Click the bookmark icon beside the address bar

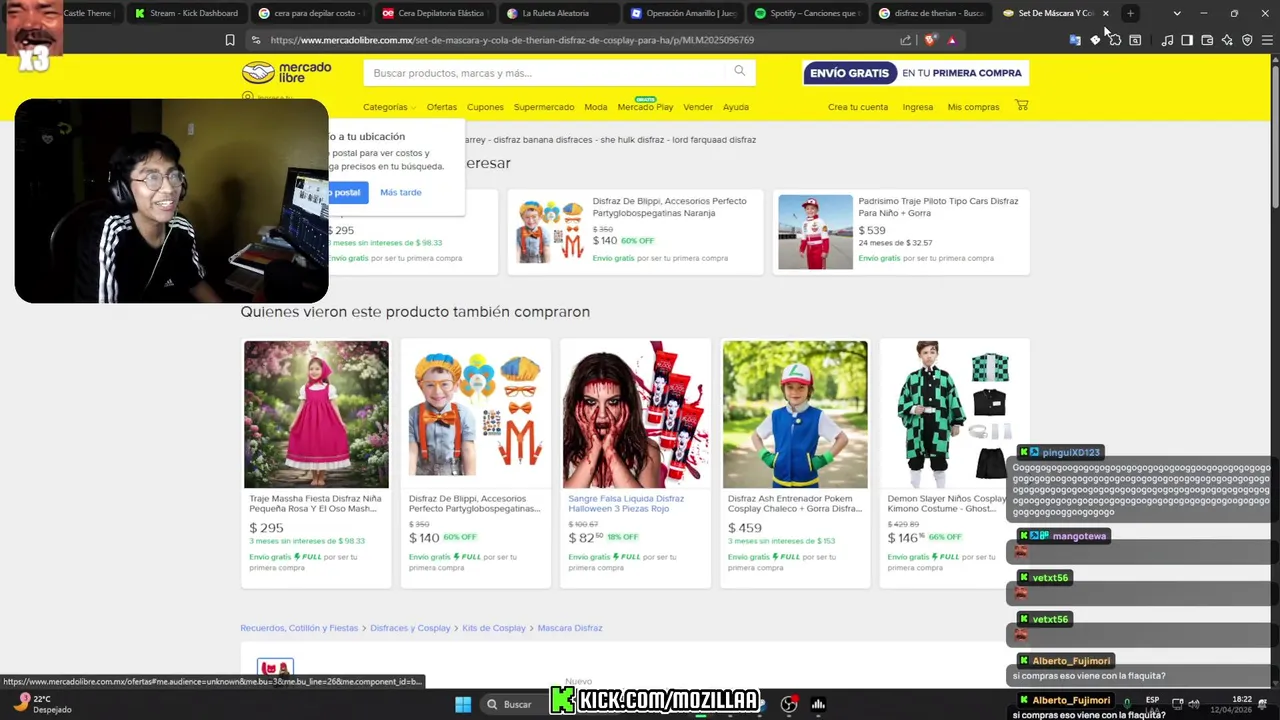[x=230, y=40]
